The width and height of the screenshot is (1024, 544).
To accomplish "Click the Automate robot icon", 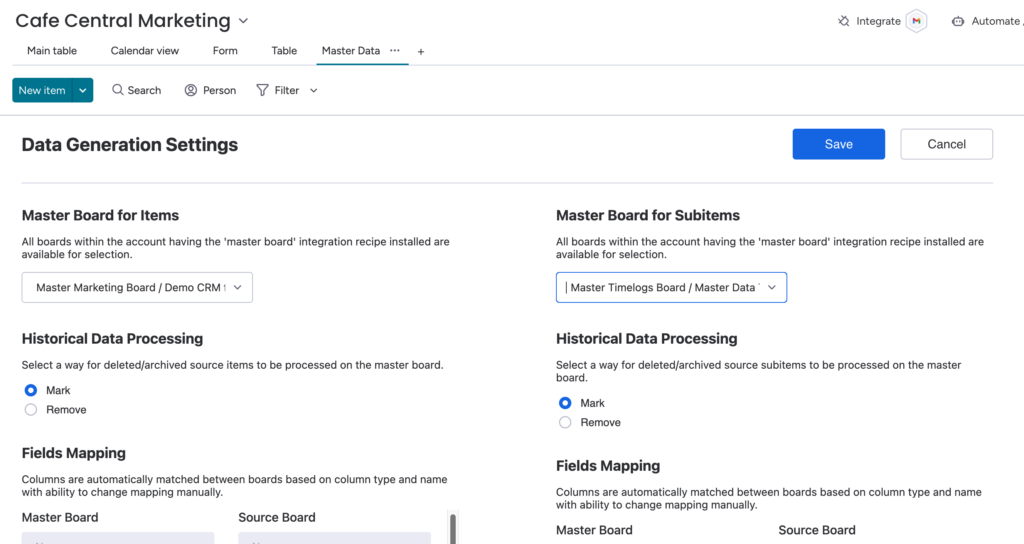I will (x=958, y=21).
